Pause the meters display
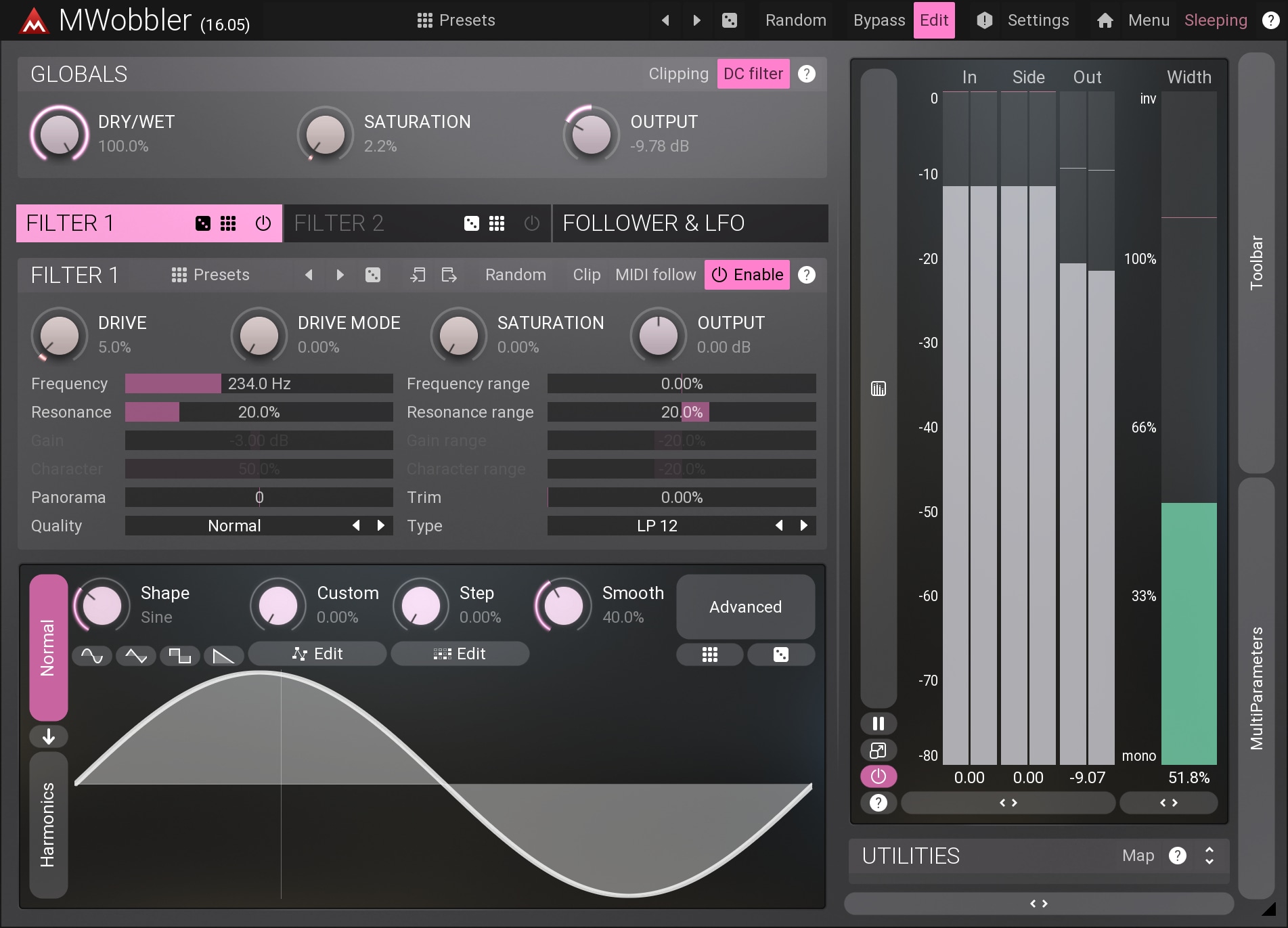1288x928 pixels. click(878, 724)
